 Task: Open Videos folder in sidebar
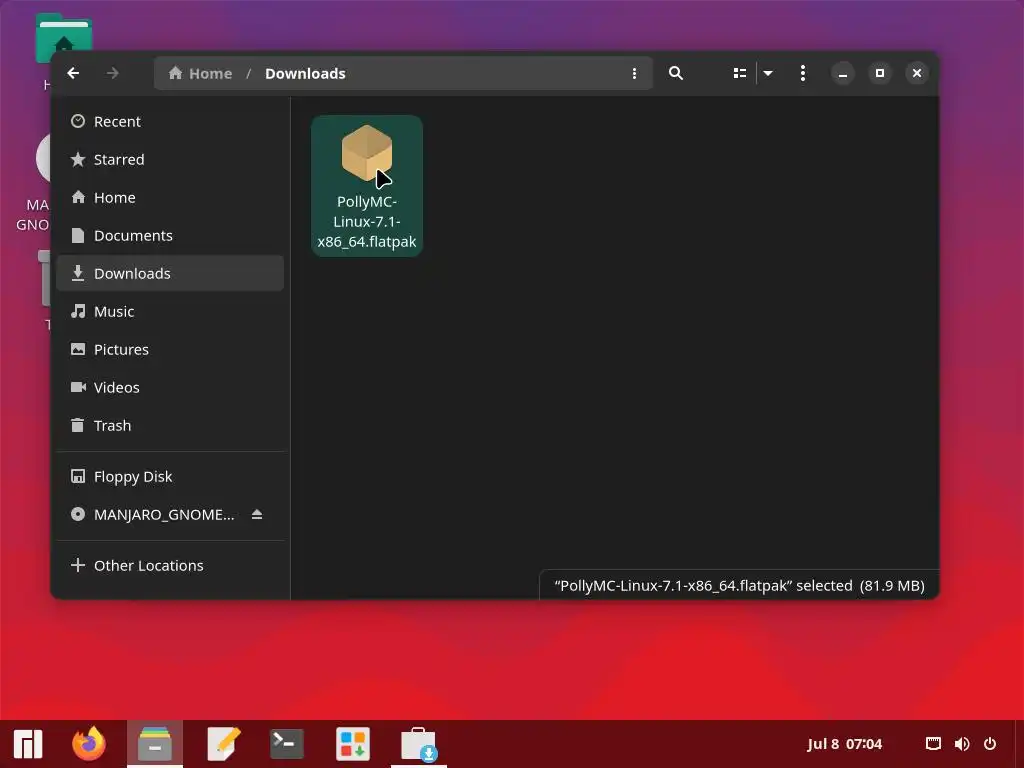(170, 387)
